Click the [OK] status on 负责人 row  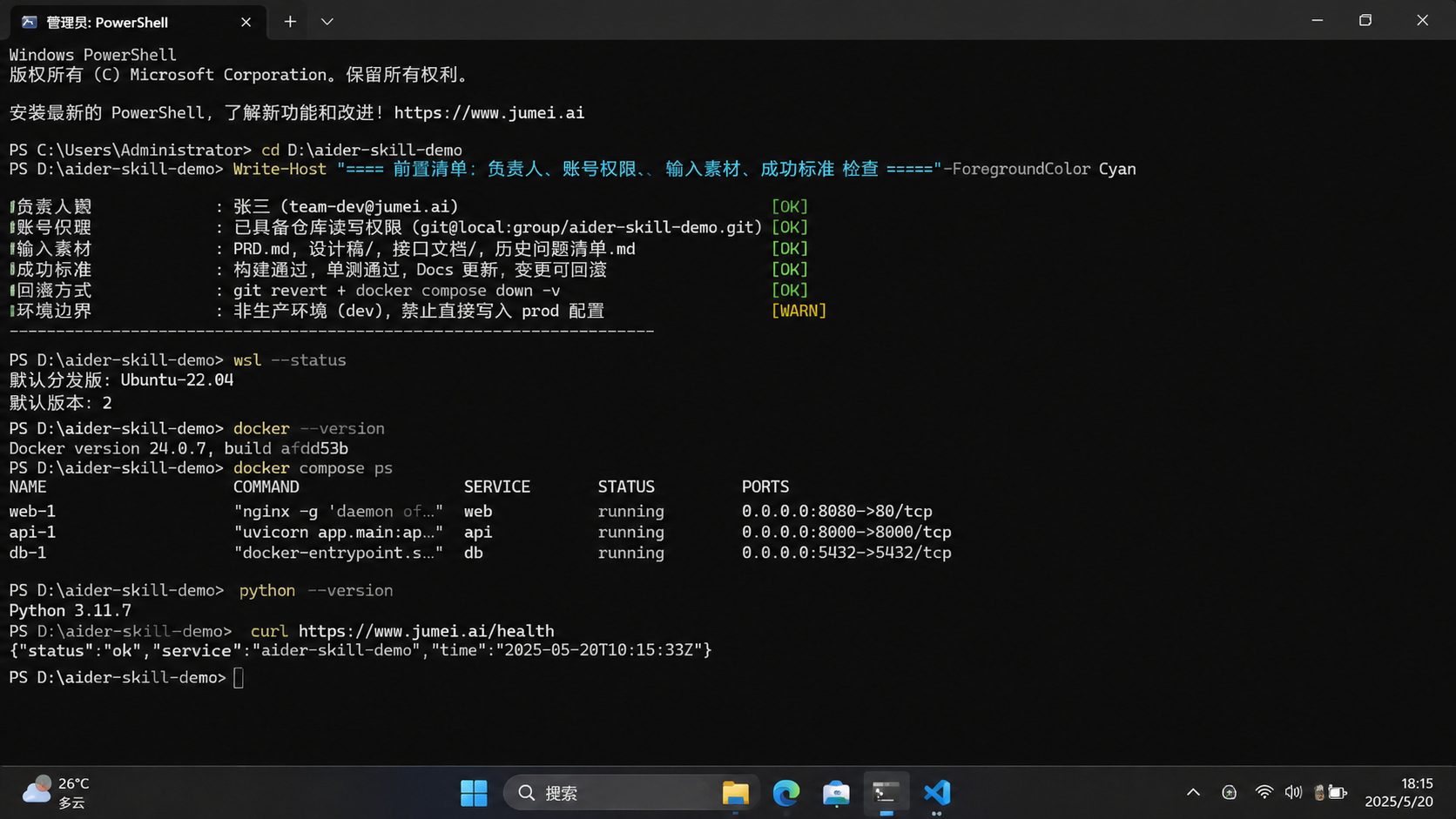coord(790,207)
